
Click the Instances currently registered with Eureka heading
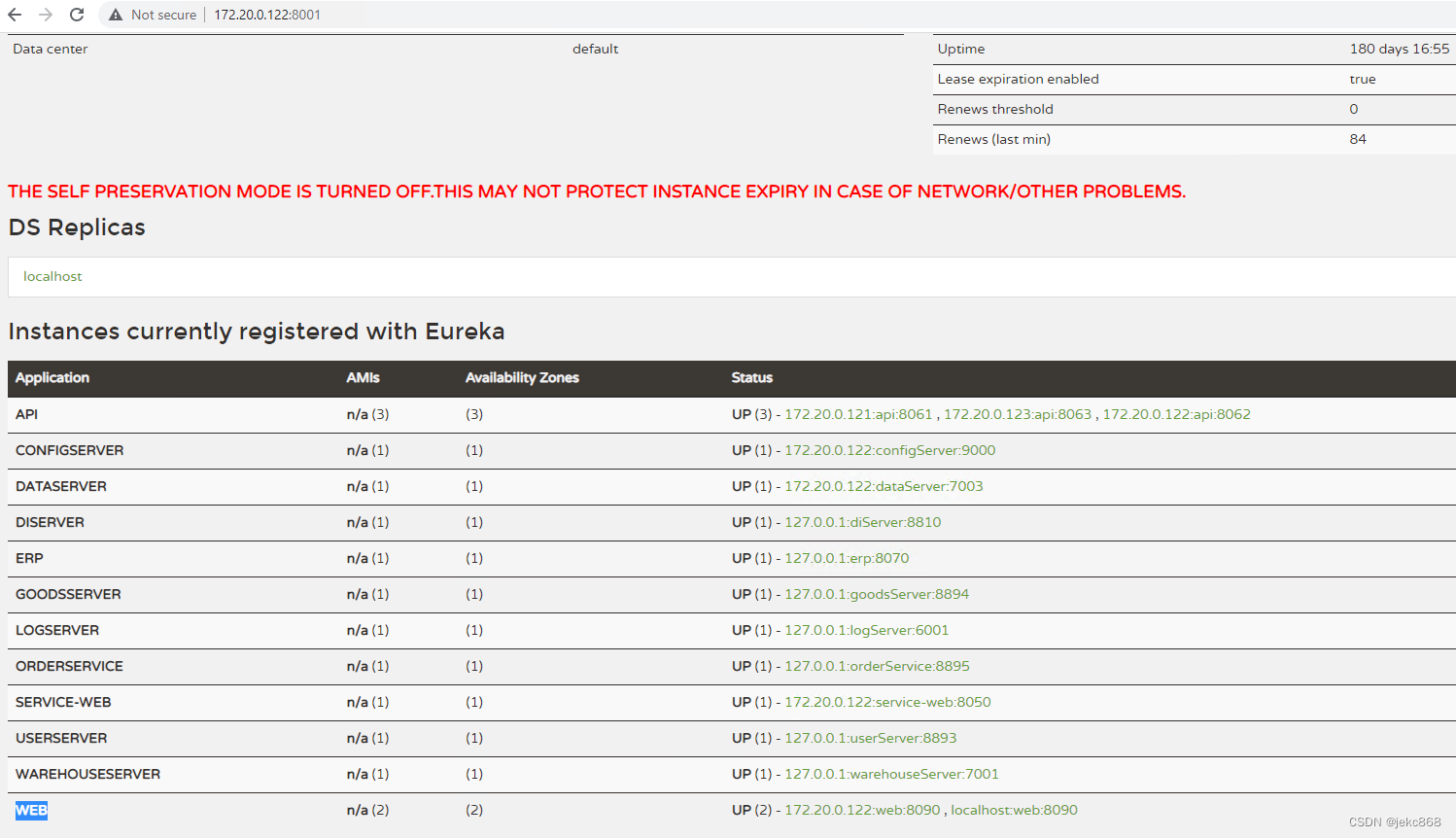tap(257, 332)
